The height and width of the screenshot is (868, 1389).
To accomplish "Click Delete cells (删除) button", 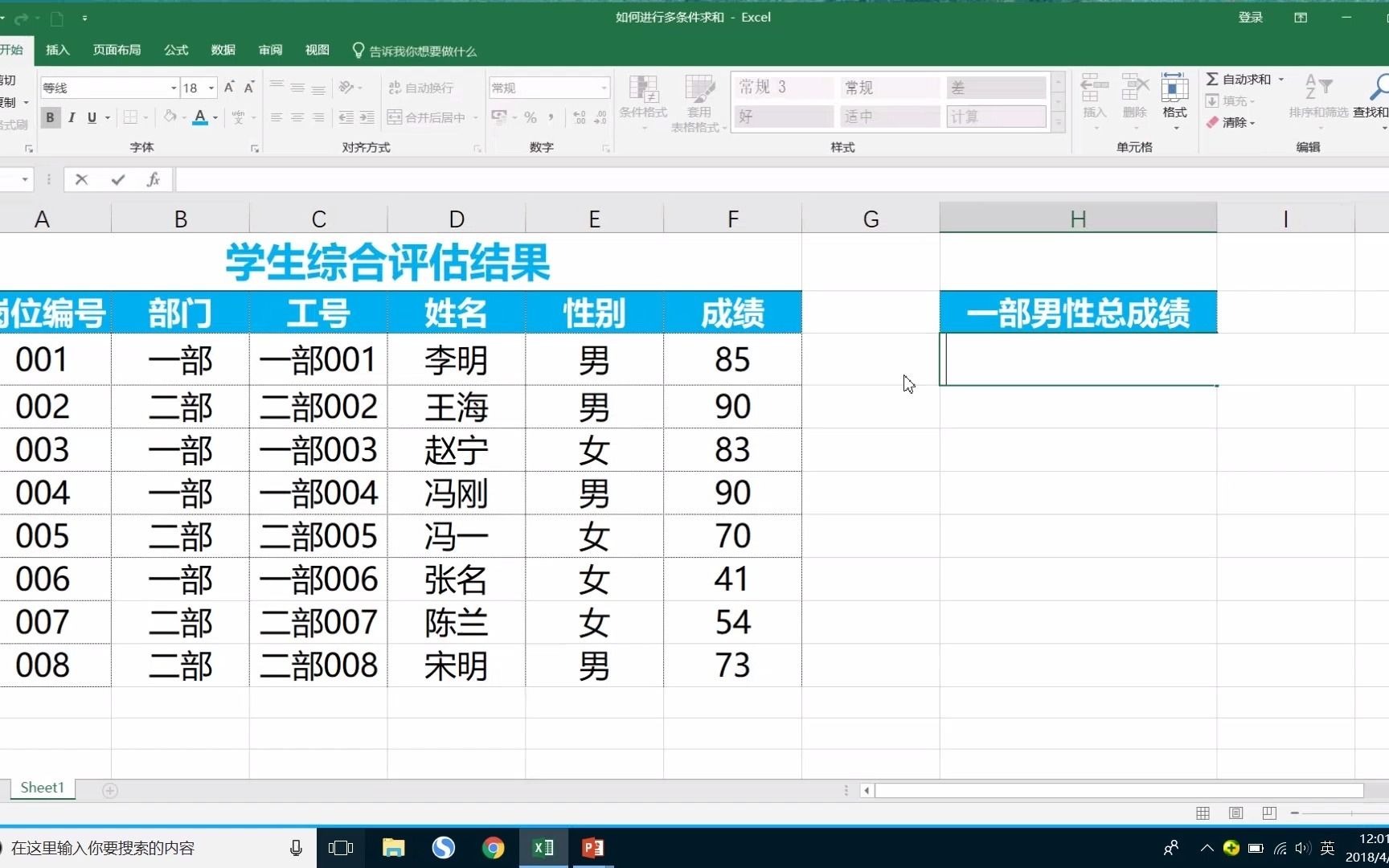I will [1134, 100].
